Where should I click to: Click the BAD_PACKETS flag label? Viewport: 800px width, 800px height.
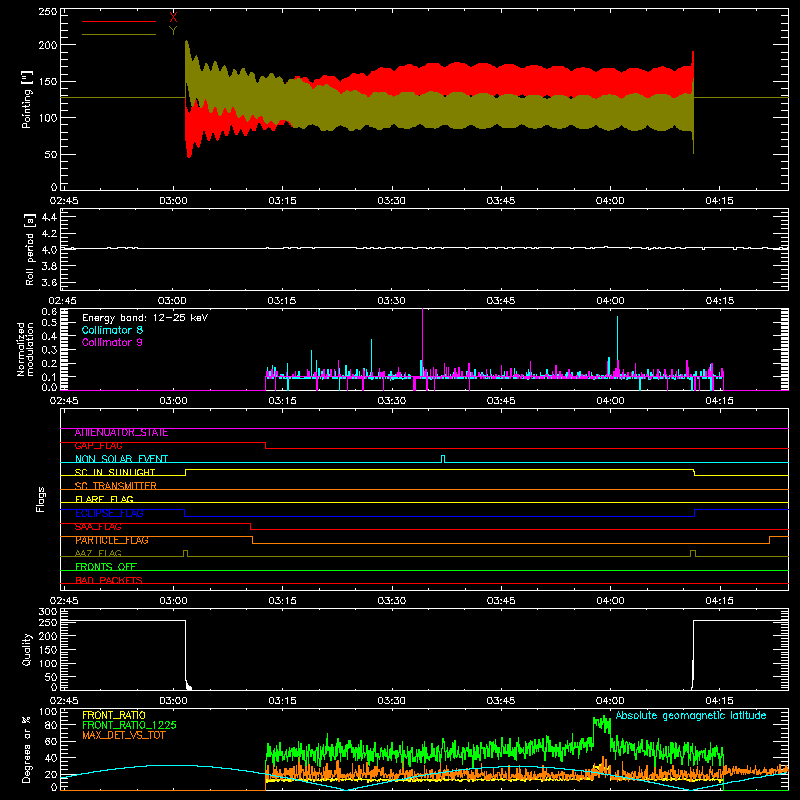click(109, 581)
